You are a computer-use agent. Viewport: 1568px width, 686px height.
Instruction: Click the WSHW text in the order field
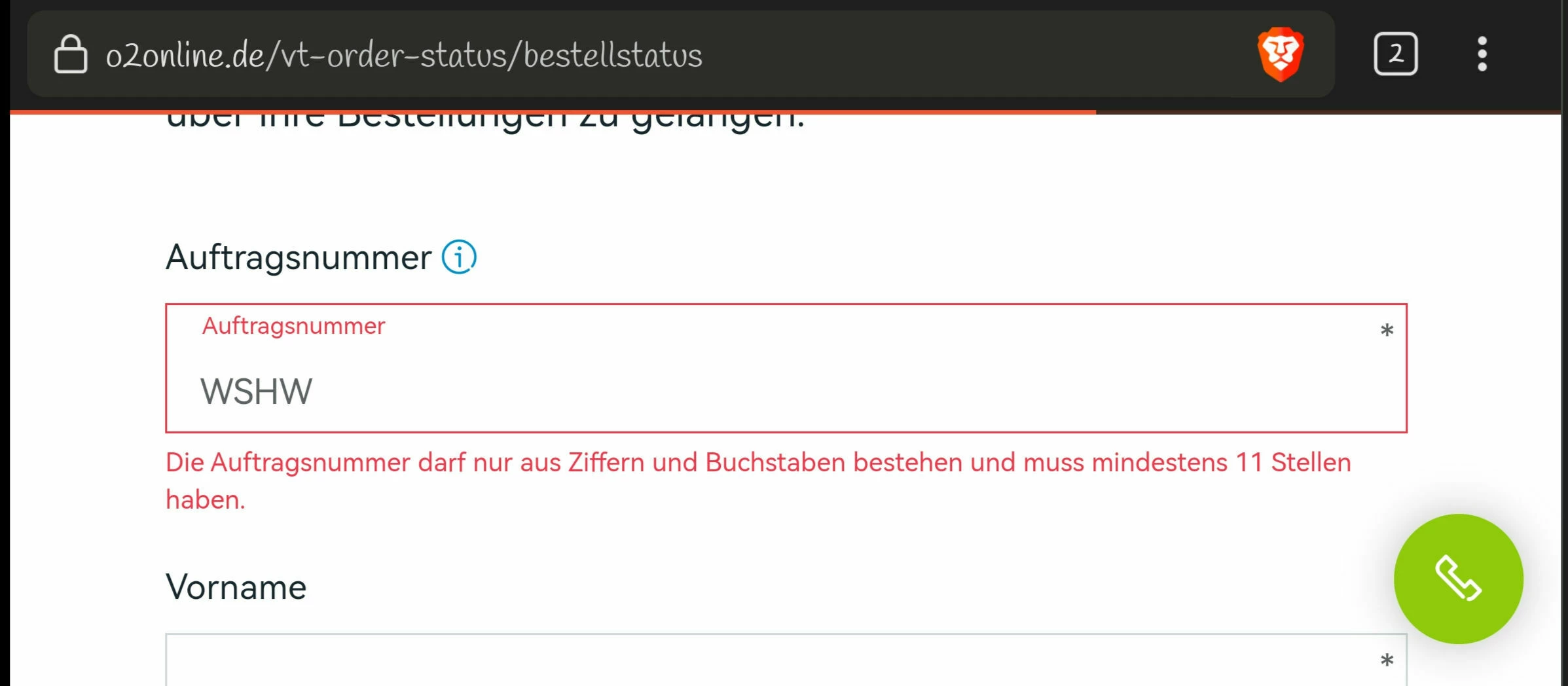256,391
